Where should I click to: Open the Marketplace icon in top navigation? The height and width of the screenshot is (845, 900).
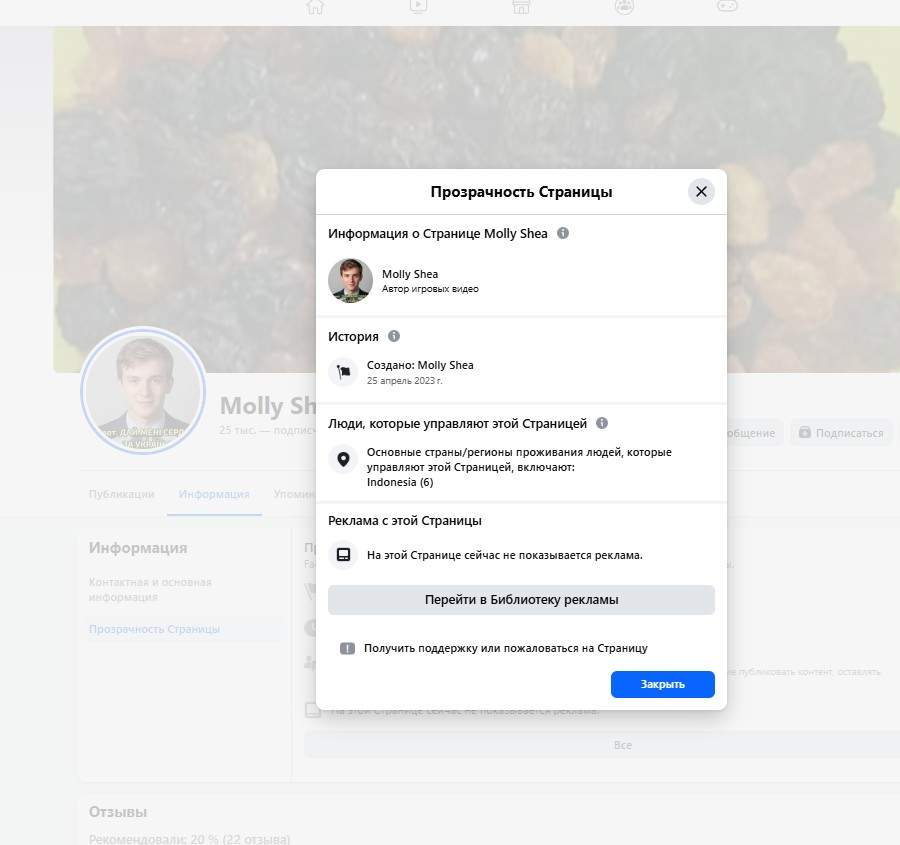520,6
